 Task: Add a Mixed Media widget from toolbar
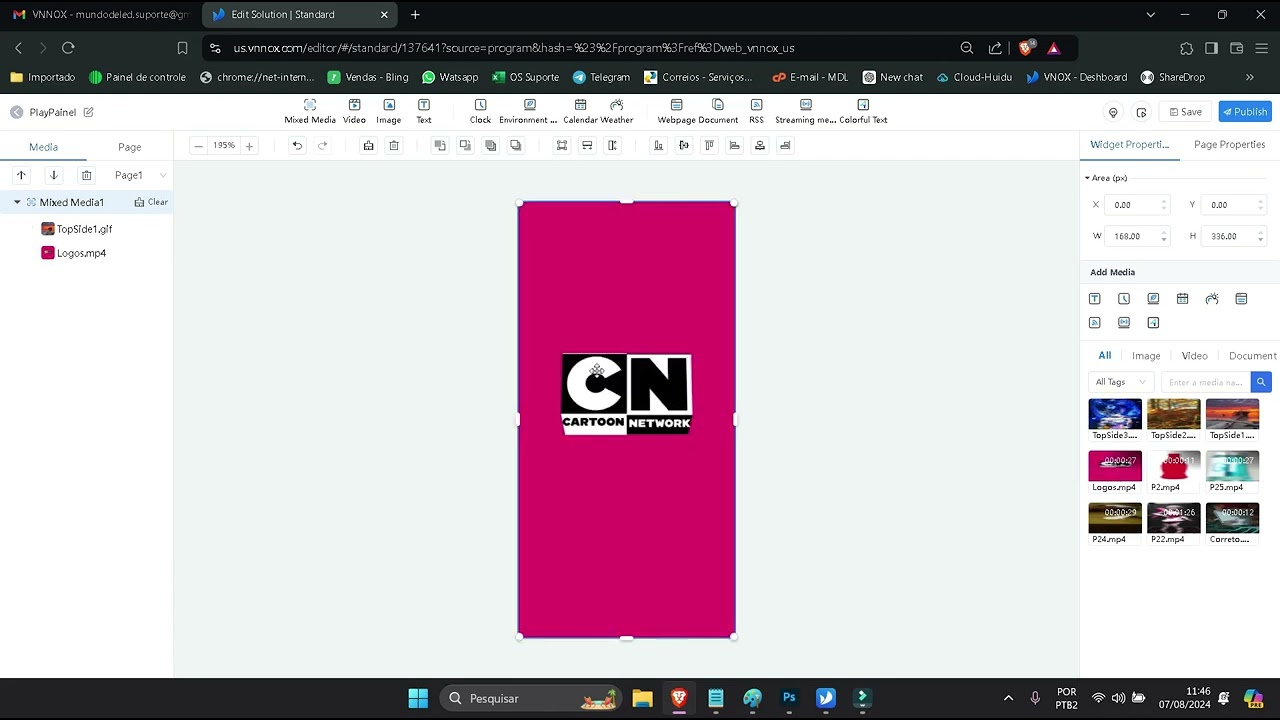tap(310, 111)
